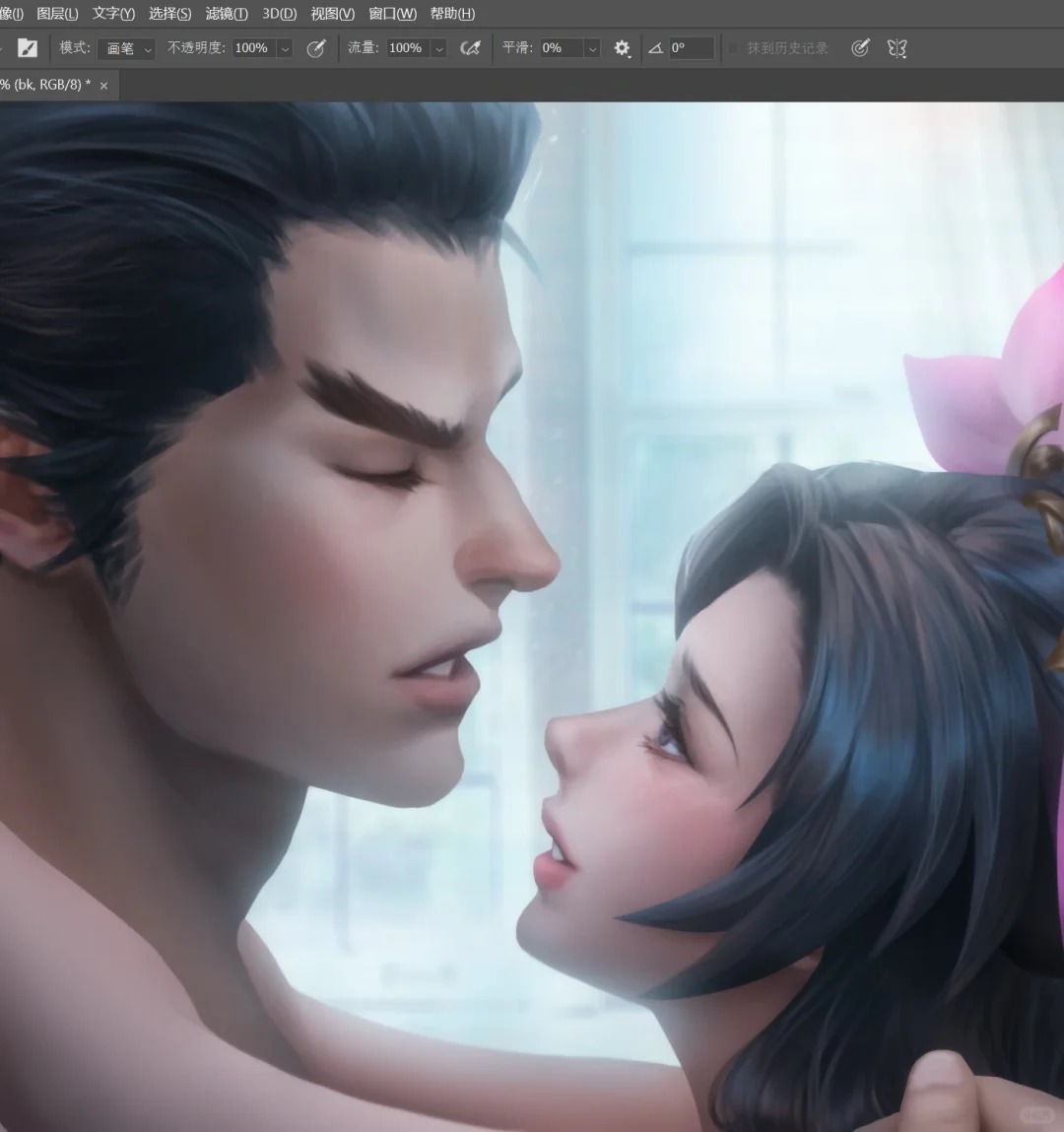Click the angle 0° input field

click(x=692, y=48)
